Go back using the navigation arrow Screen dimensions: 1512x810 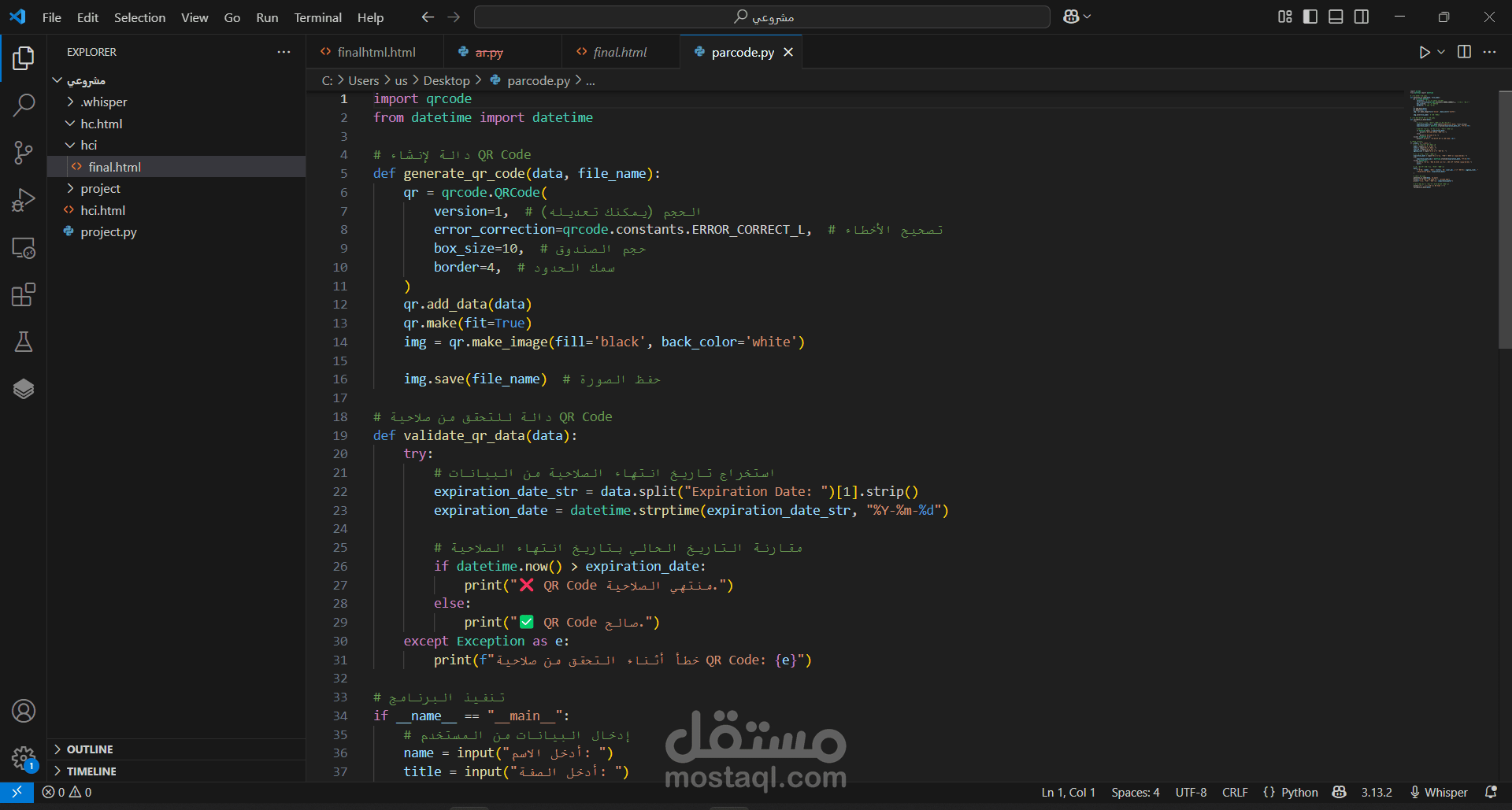[x=428, y=17]
